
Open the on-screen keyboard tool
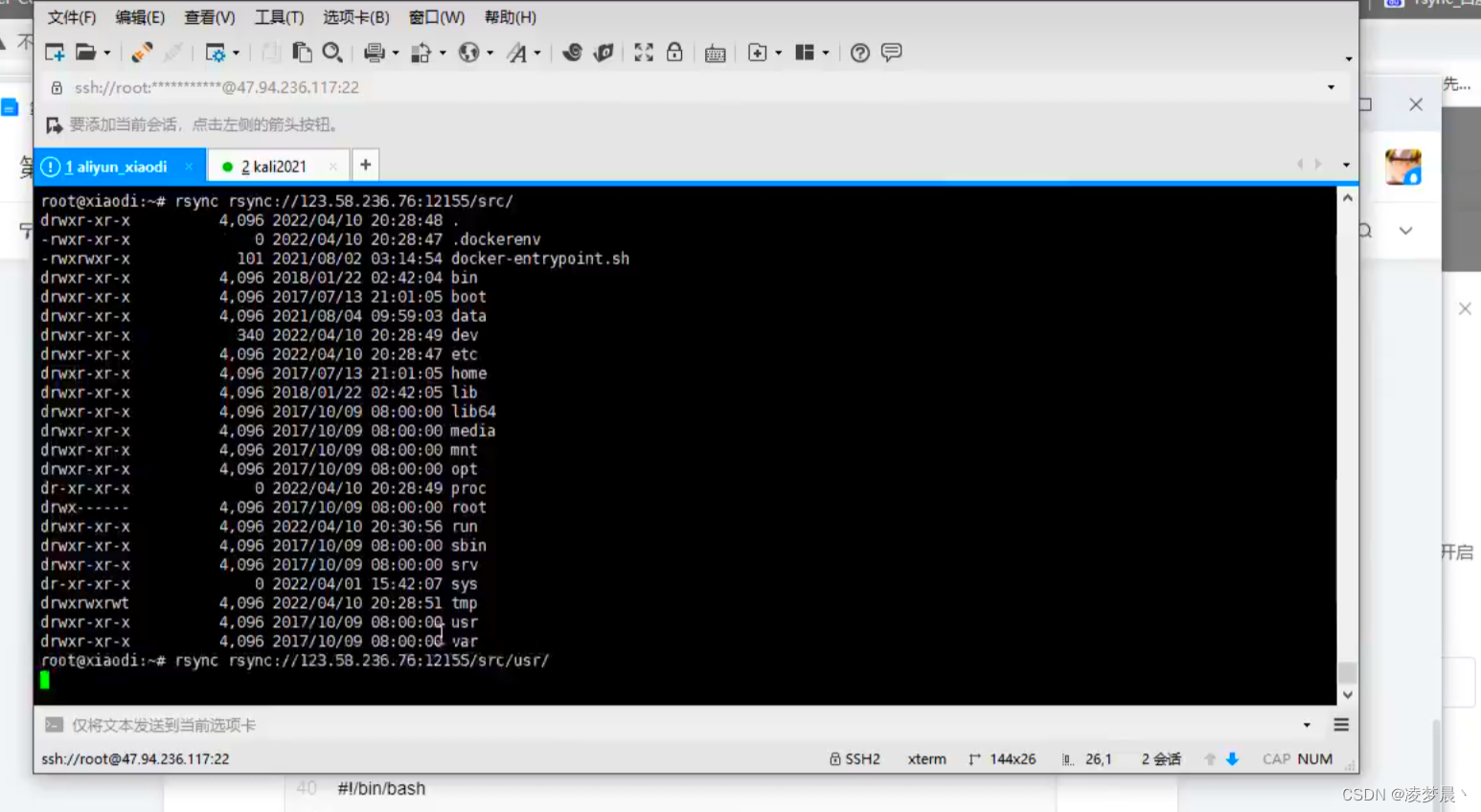[716, 54]
